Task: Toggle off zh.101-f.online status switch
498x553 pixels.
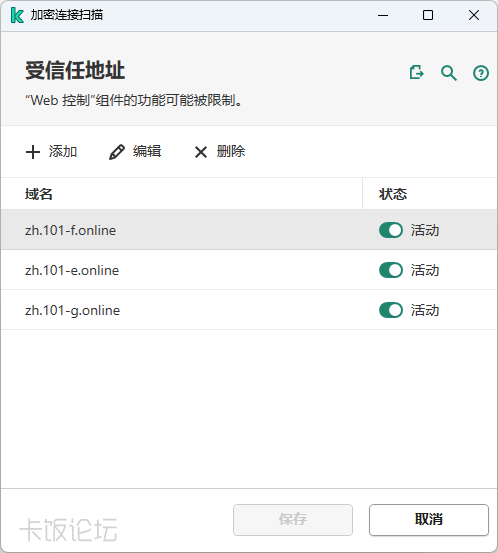Action: click(x=391, y=230)
